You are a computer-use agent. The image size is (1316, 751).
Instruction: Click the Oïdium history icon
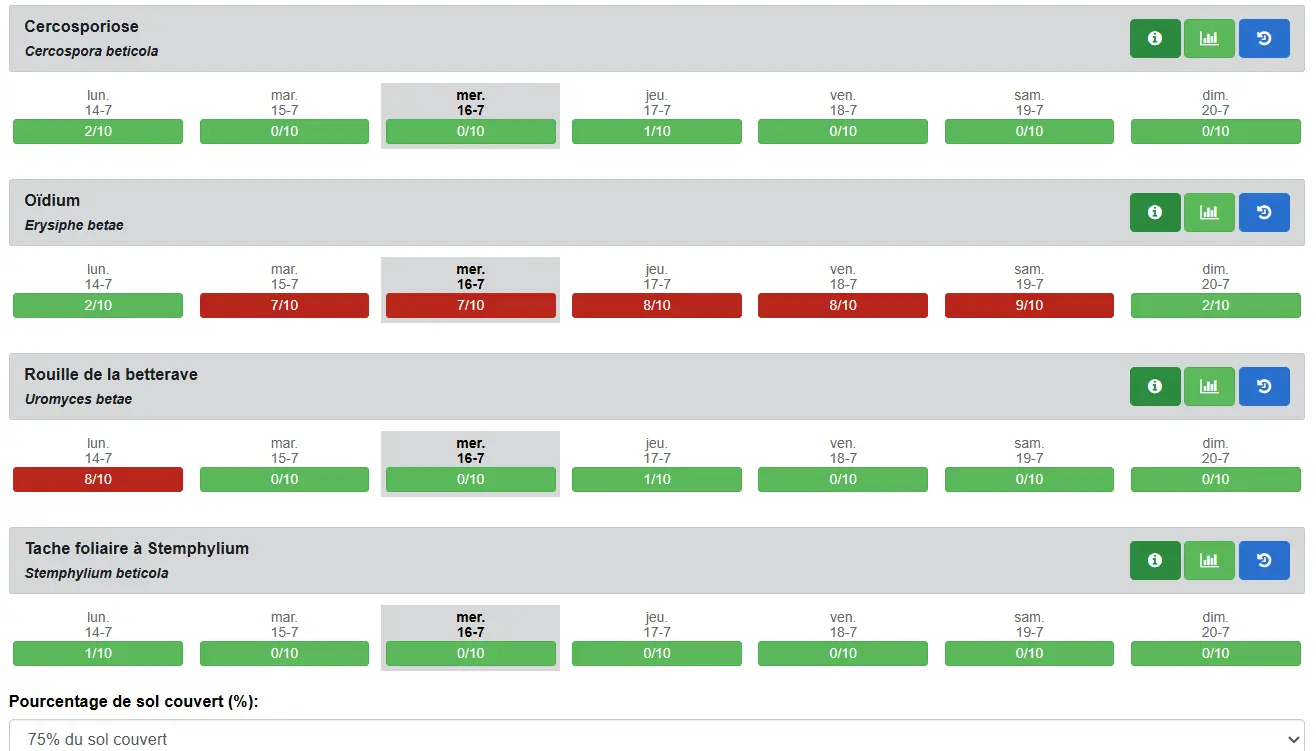point(1264,213)
